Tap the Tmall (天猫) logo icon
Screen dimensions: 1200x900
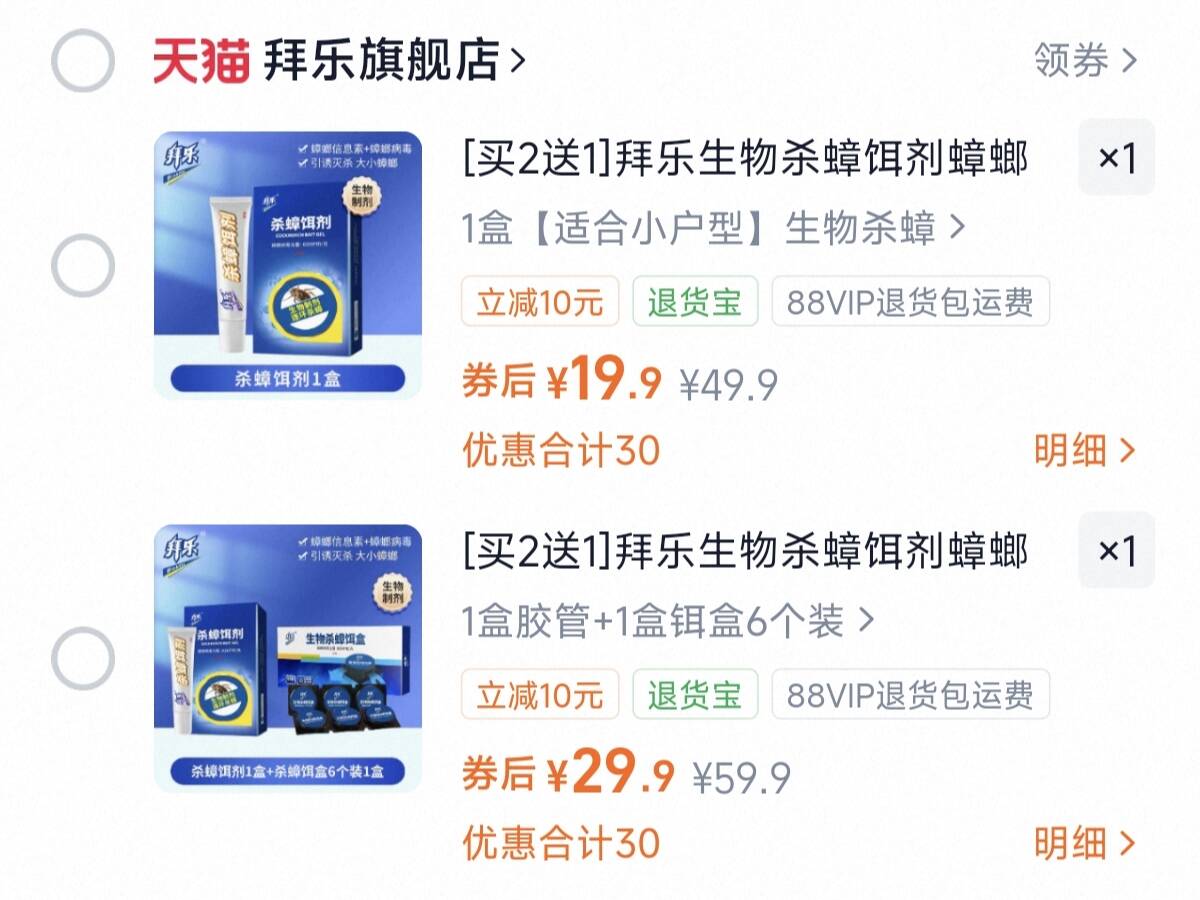(x=200, y=61)
